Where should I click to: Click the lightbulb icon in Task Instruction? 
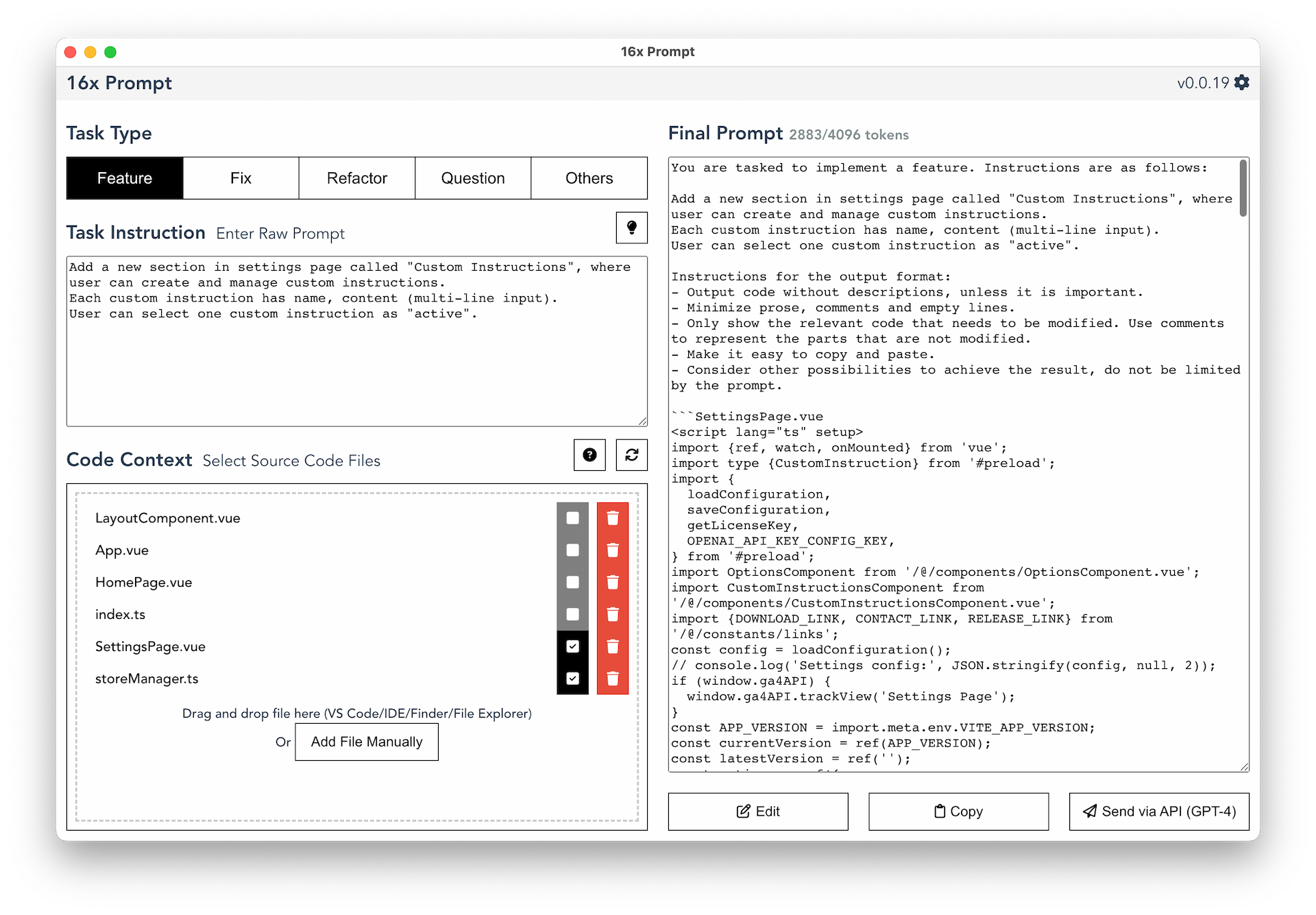pos(632,228)
